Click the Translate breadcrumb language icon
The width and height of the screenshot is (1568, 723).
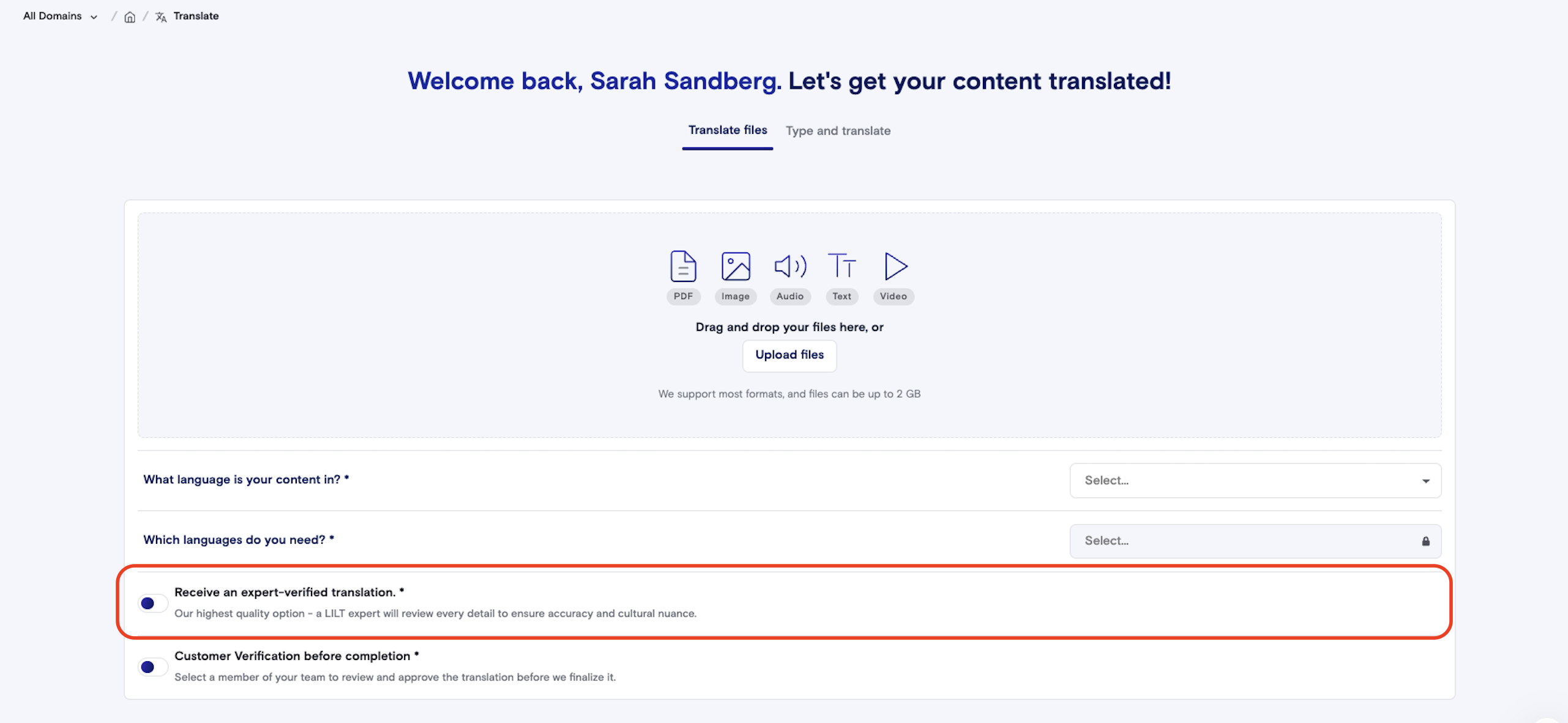[x=161, y=17]
